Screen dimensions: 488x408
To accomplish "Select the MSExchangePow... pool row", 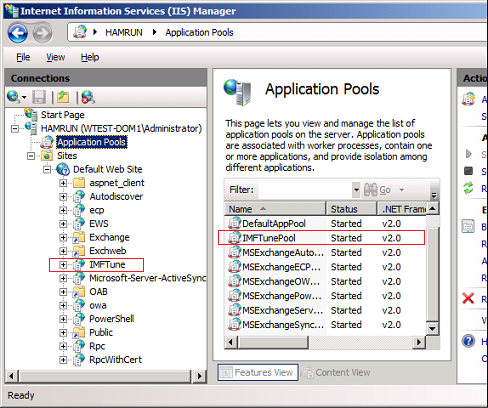I will [x=326, y=296].
